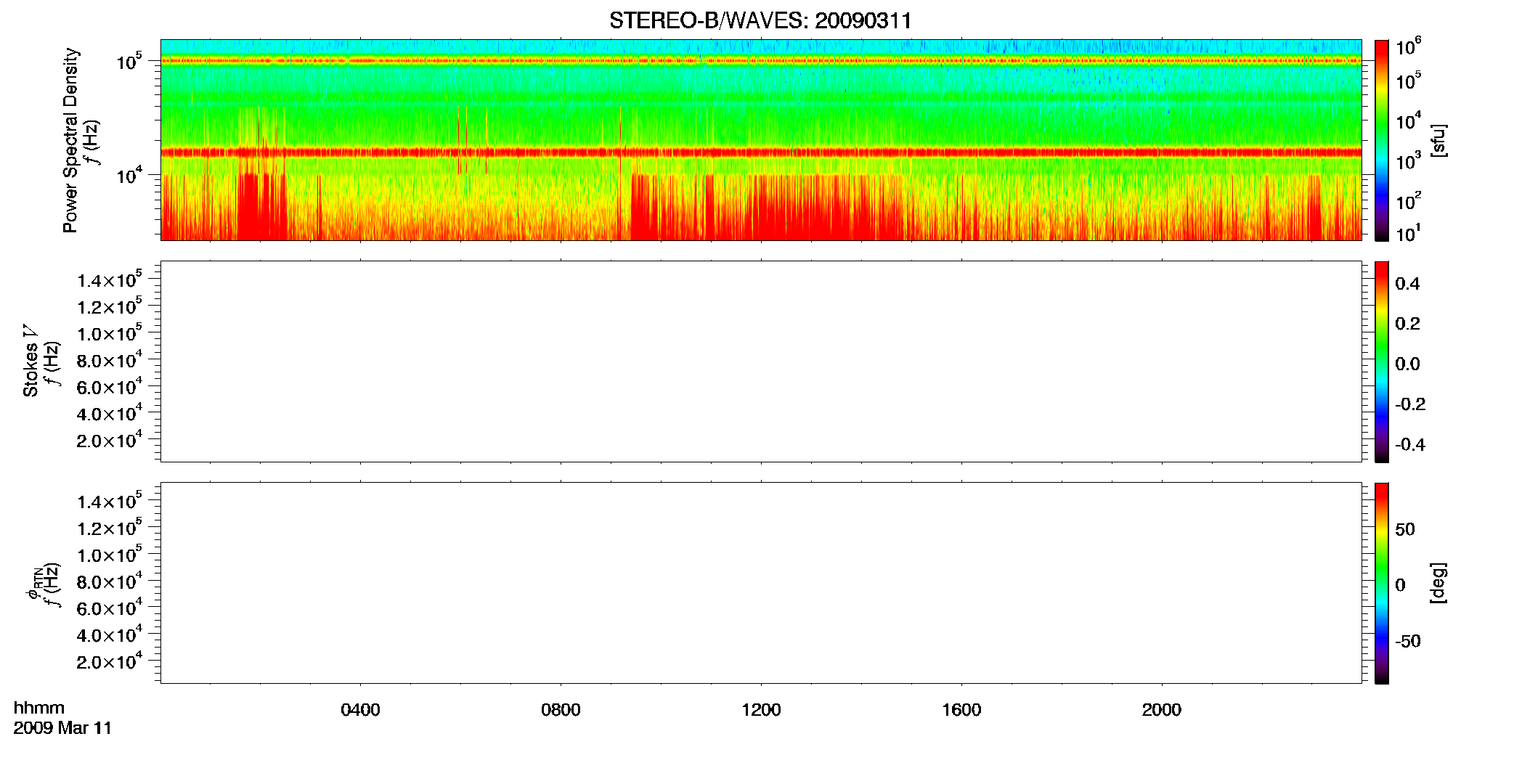Screen dimensions: 1522x784
Task: Select the 0400 time axis label
Action: coord(360,710)
